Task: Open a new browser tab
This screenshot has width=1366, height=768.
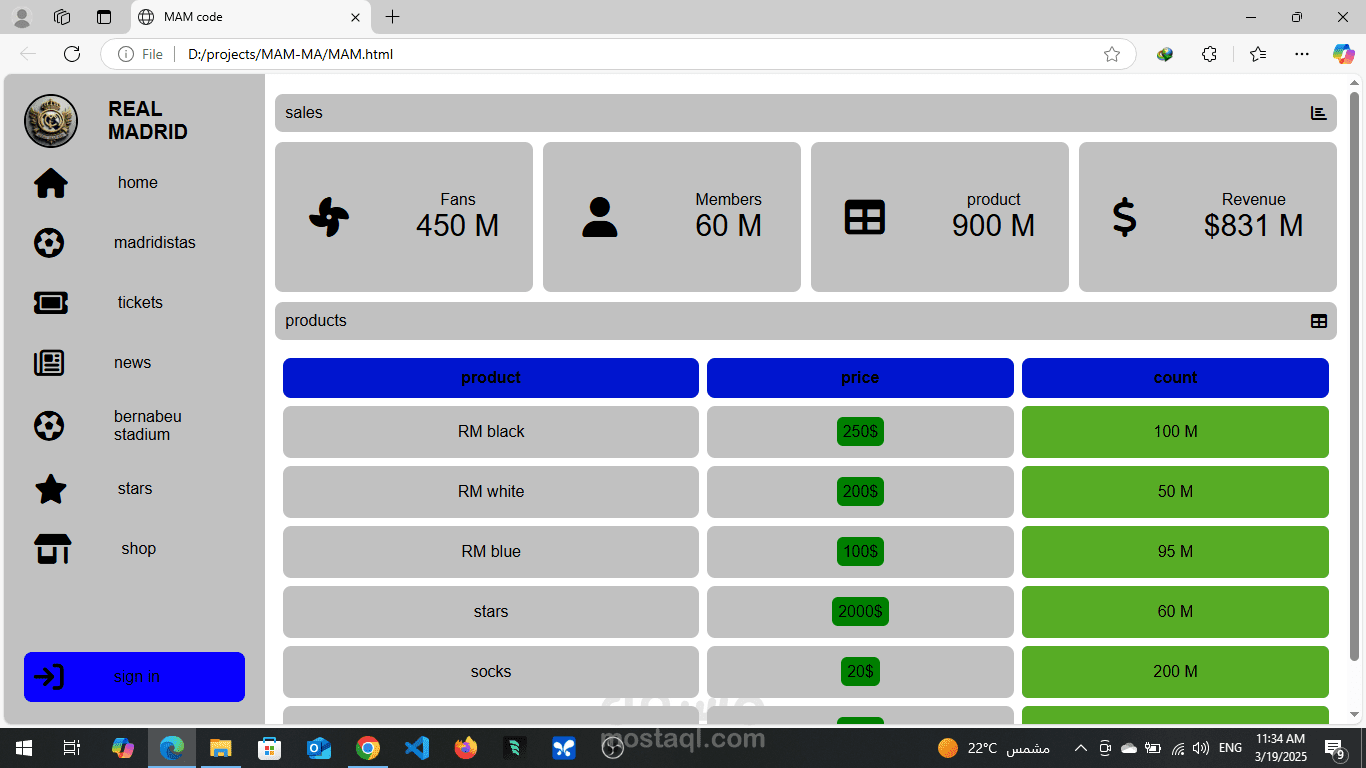Action: tap(393, 17)
